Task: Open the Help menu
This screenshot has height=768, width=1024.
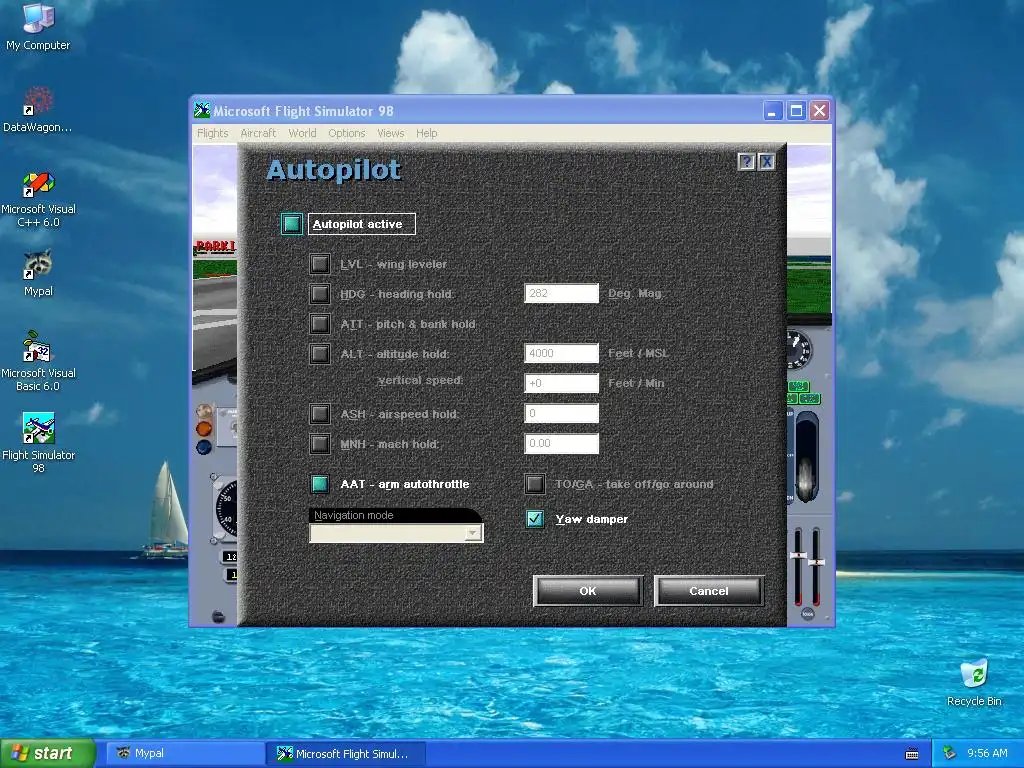Action: coord(426,133)
